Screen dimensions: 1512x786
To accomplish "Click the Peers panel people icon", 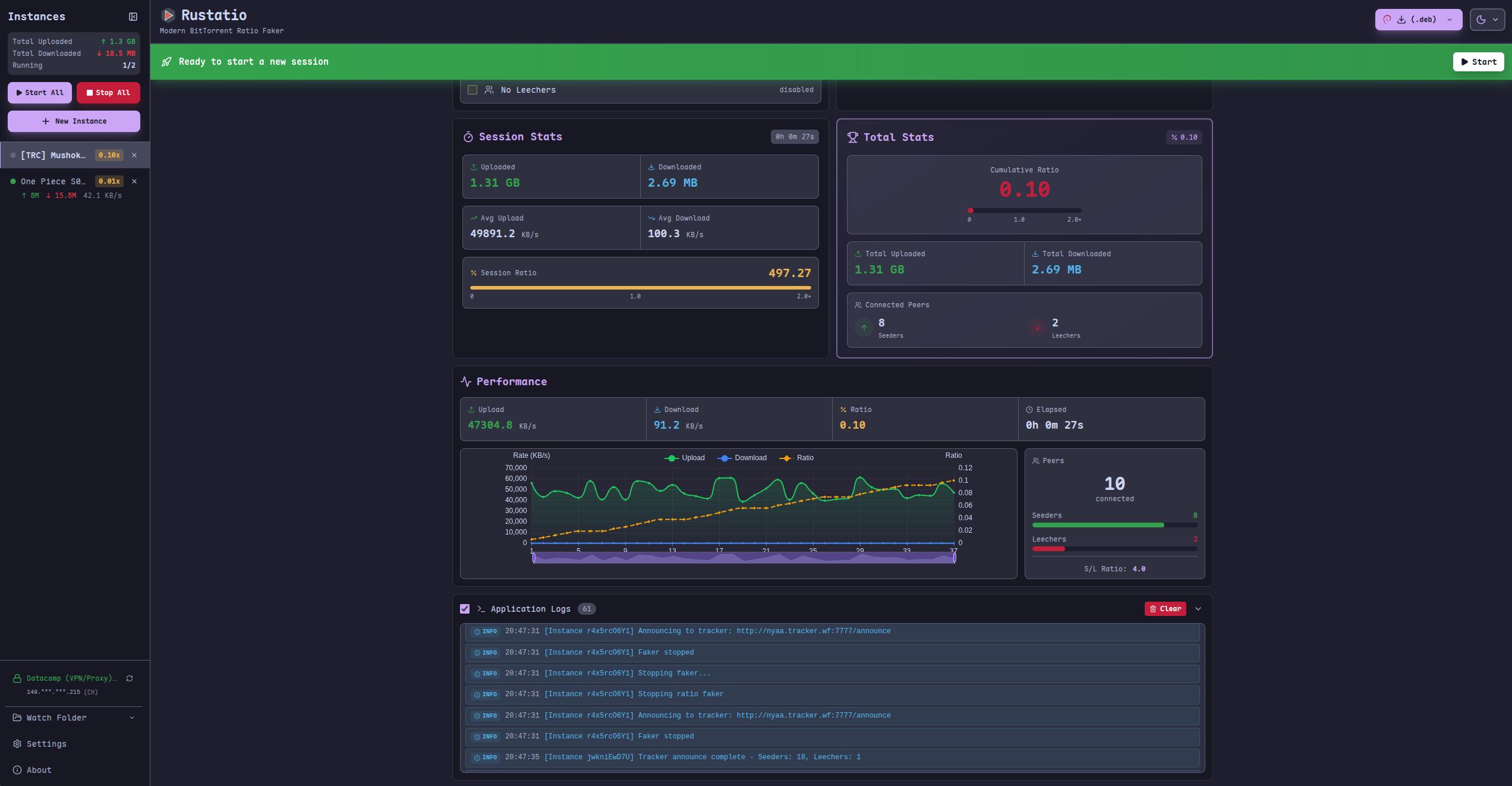I will pyautogui.click(x=1036, y=461).
